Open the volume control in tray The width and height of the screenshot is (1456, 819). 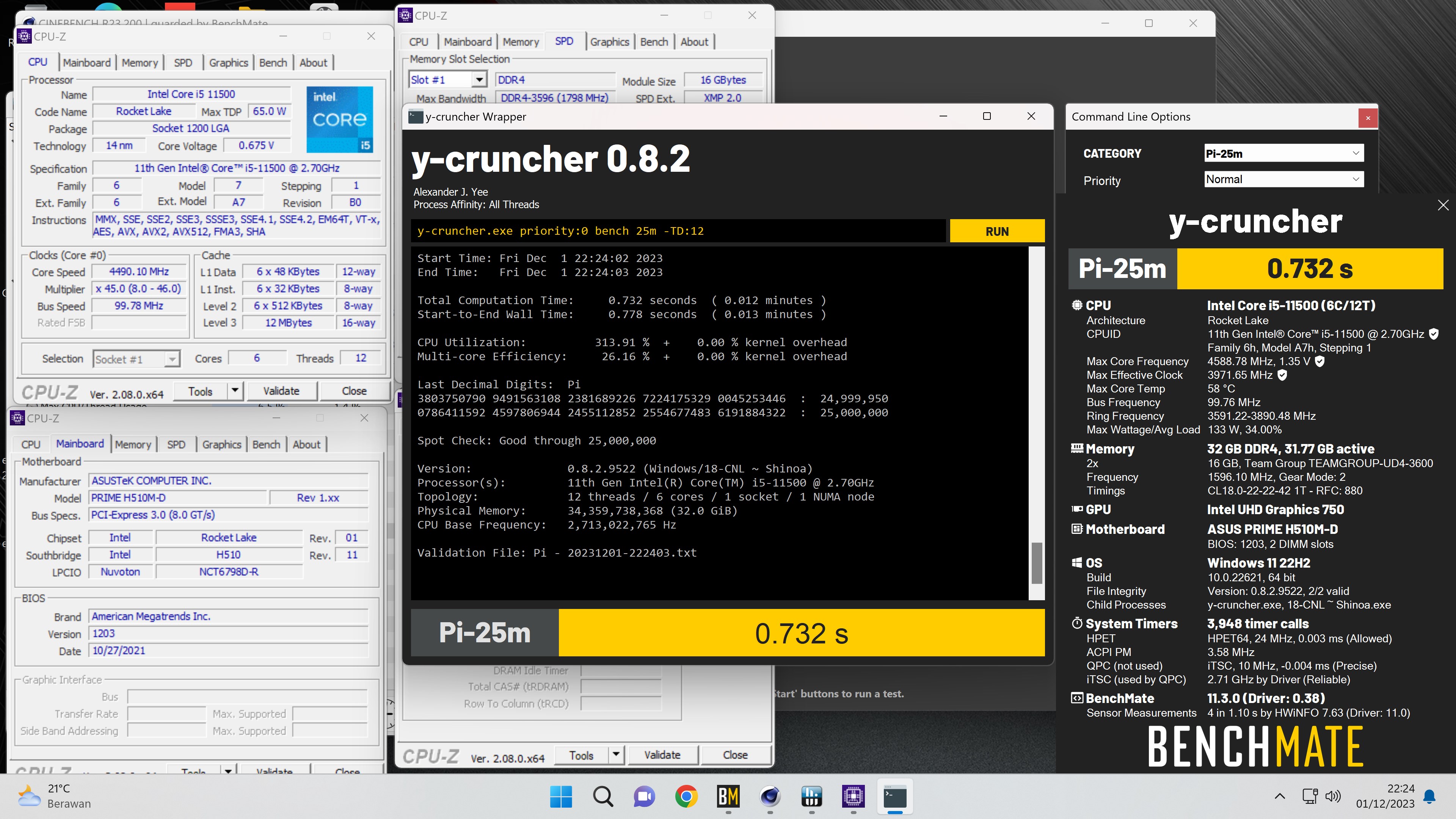point(1332,796)
